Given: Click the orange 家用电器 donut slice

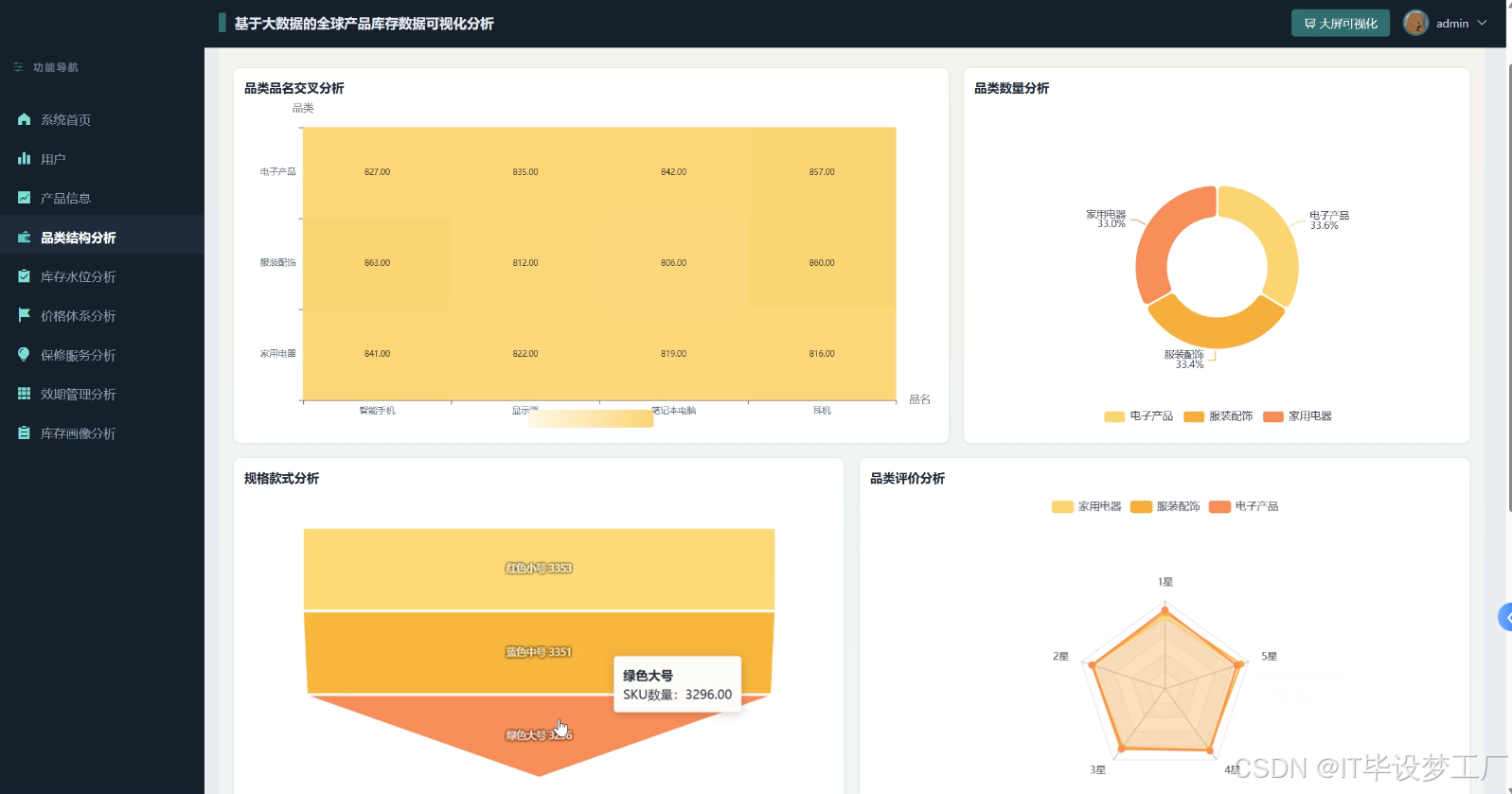Looking at the screenshot, I should (1162, 242).
